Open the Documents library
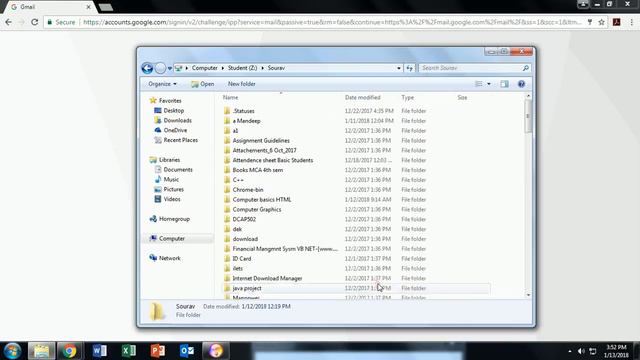 [173, 169]
